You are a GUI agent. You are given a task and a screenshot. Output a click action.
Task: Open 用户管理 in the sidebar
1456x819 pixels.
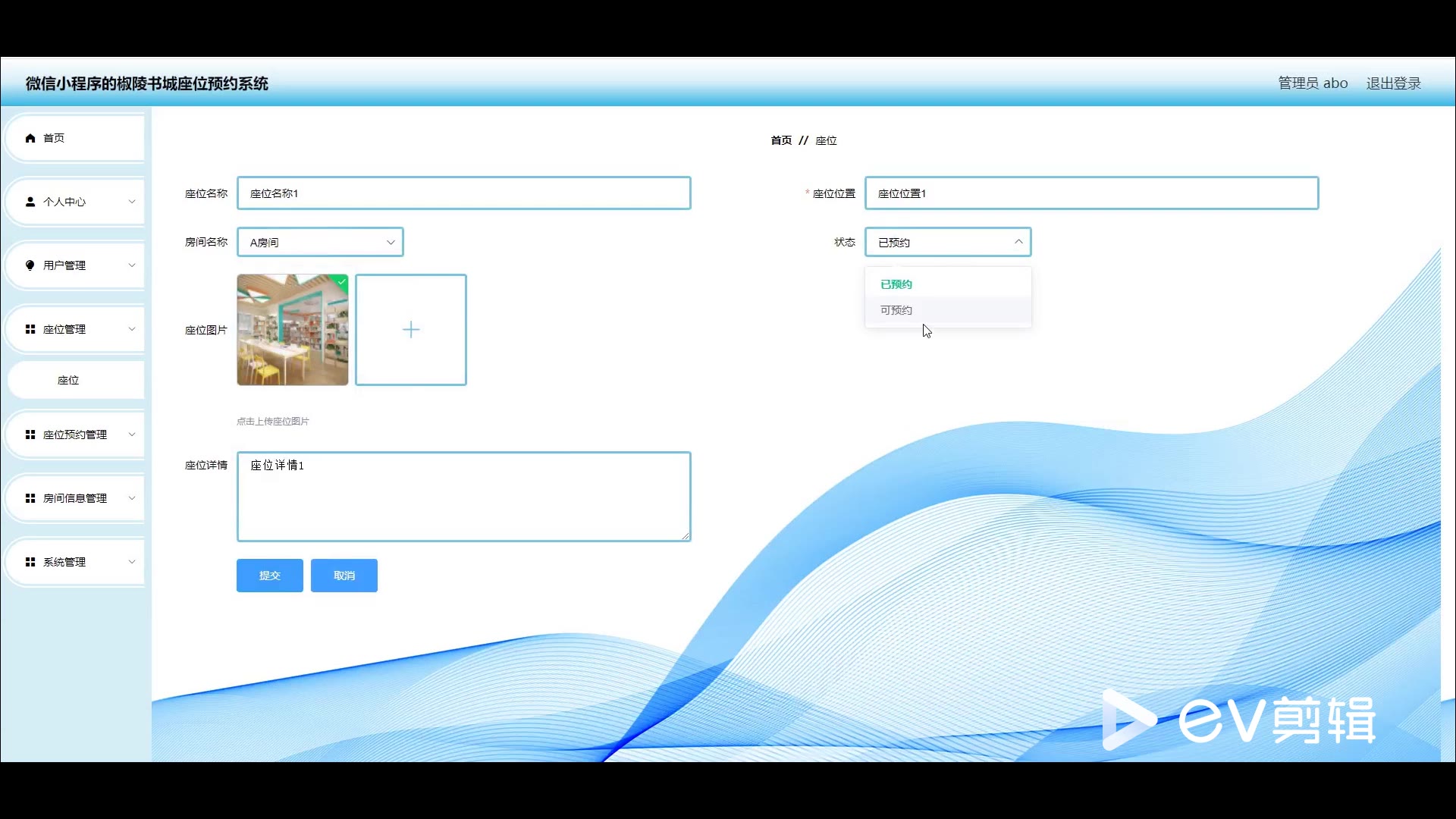pyautogui.click(x=74, y=265)
